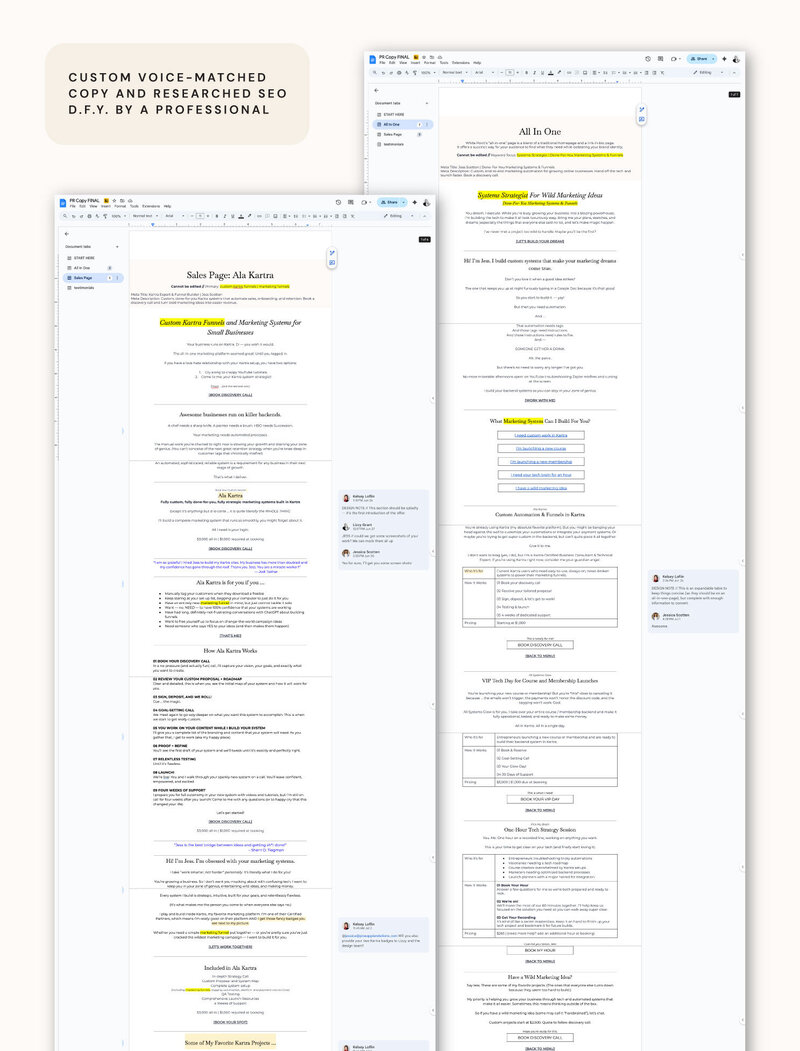The image size is (800, 1051).
Task: Click the Ask Gemini sparkle icon beside the document
Action: click(x=330, y=253)
